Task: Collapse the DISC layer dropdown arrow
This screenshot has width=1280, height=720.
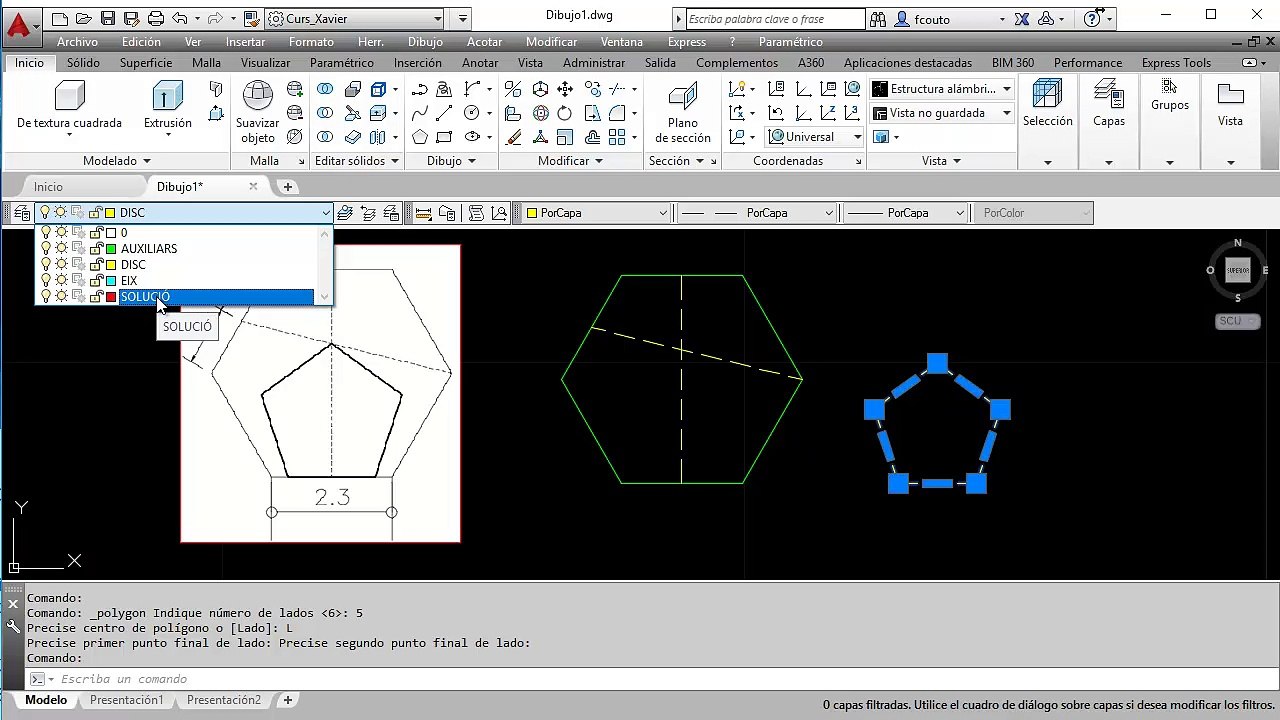Action: click(x=325, y=213)
